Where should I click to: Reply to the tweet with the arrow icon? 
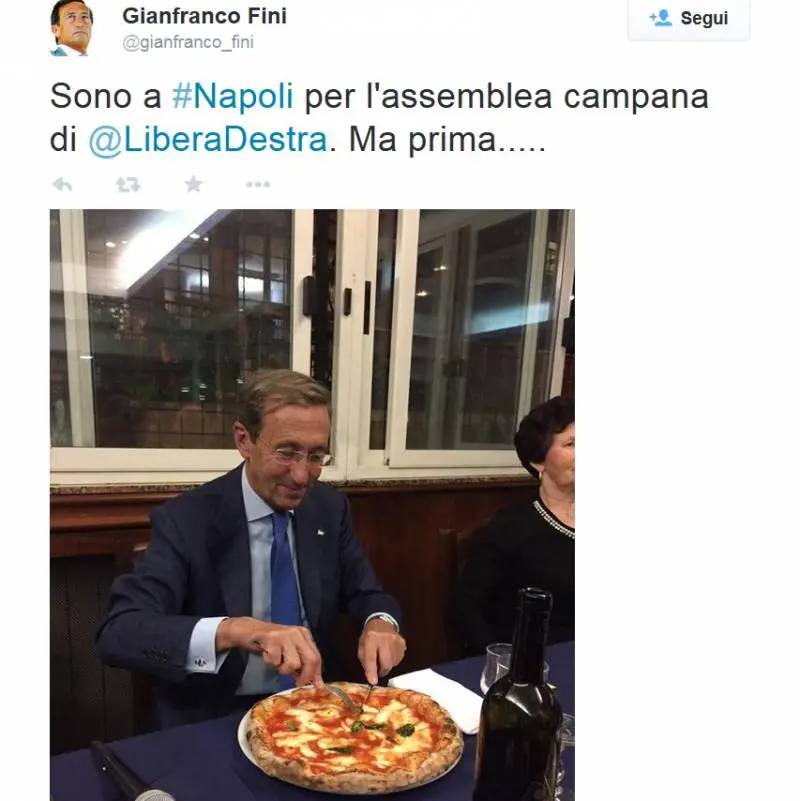coord(62,184)
